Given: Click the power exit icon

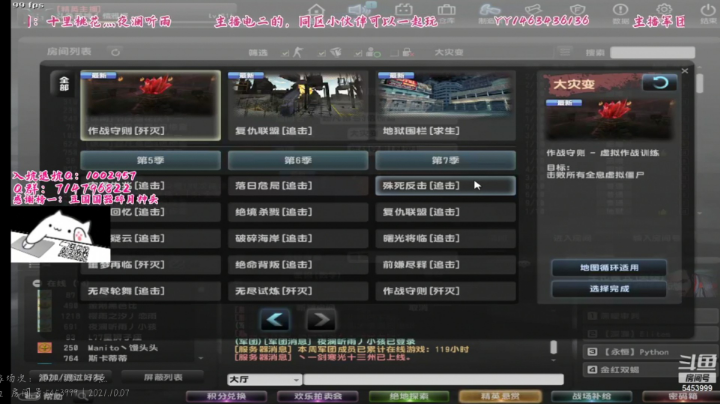Looking at the screenshot, I should 707,9.
